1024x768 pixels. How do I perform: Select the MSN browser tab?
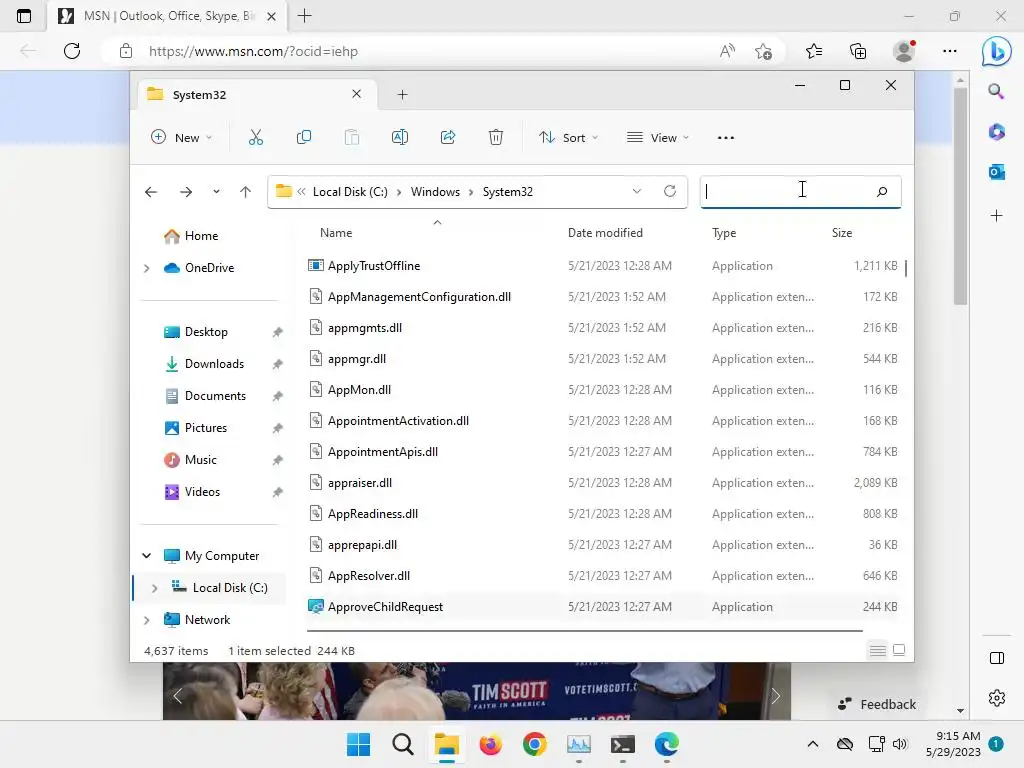click(167, 16)
